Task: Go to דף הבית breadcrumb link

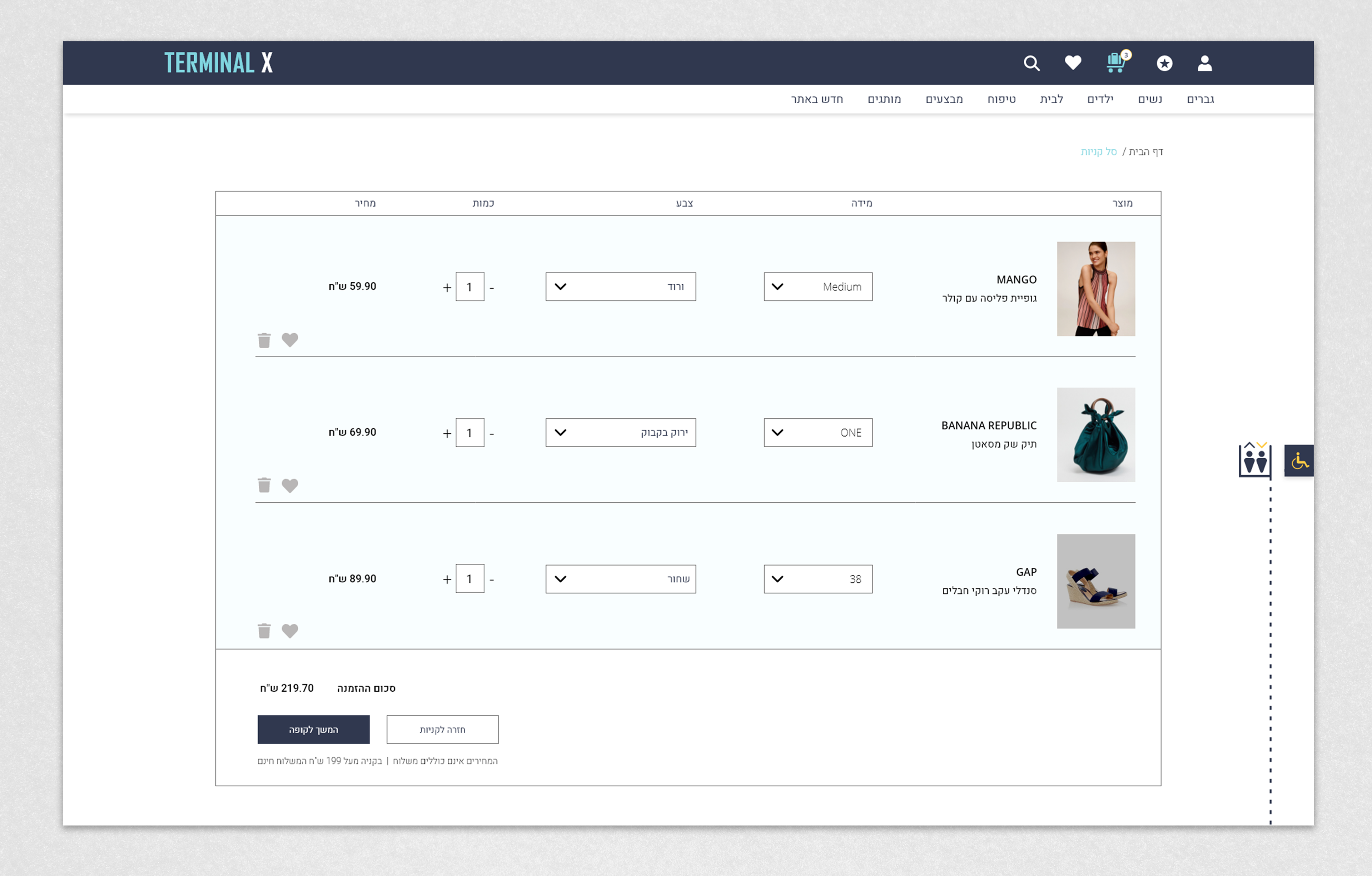Action: [1146, 151]
